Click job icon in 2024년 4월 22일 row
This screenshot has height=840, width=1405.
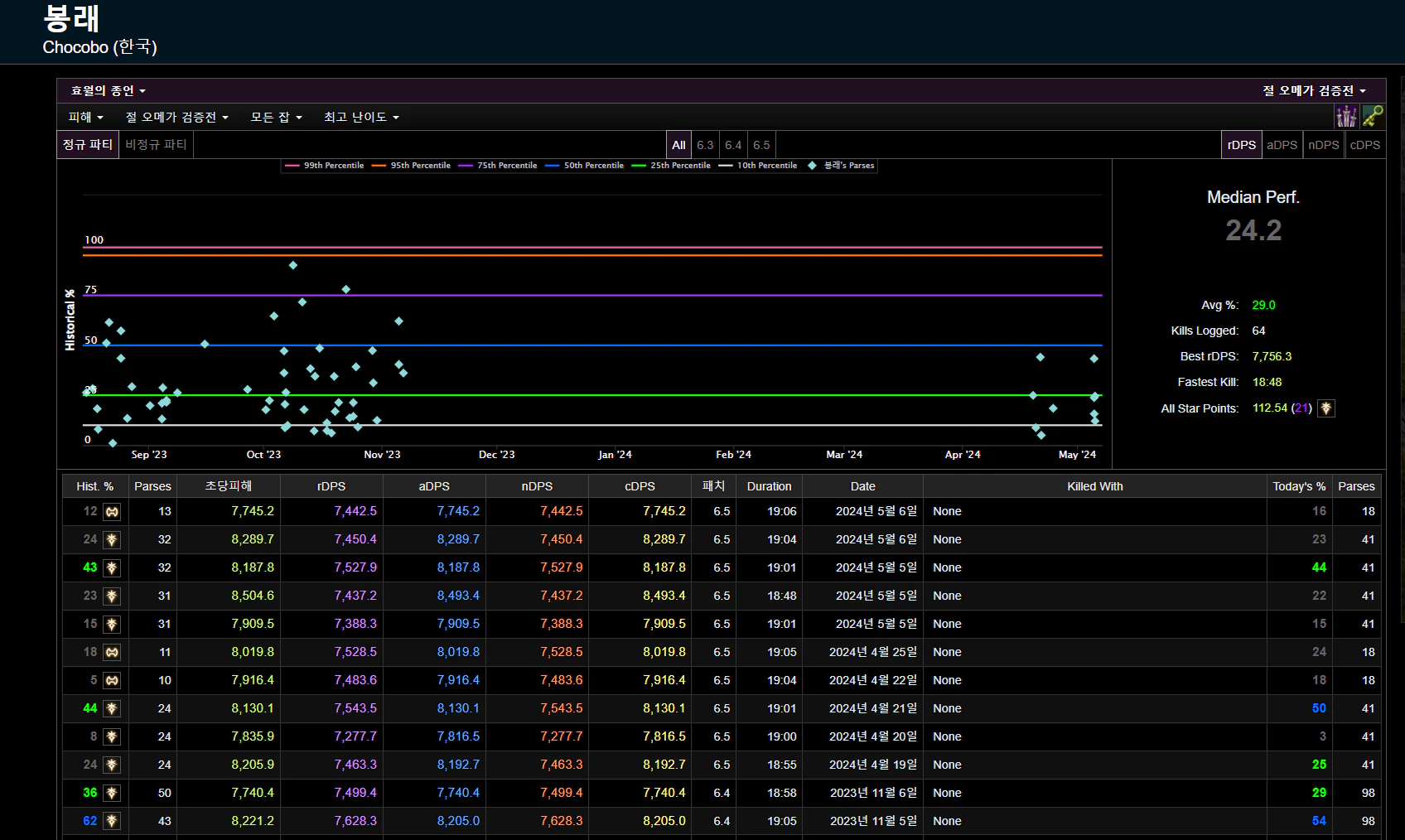point(112,681)
